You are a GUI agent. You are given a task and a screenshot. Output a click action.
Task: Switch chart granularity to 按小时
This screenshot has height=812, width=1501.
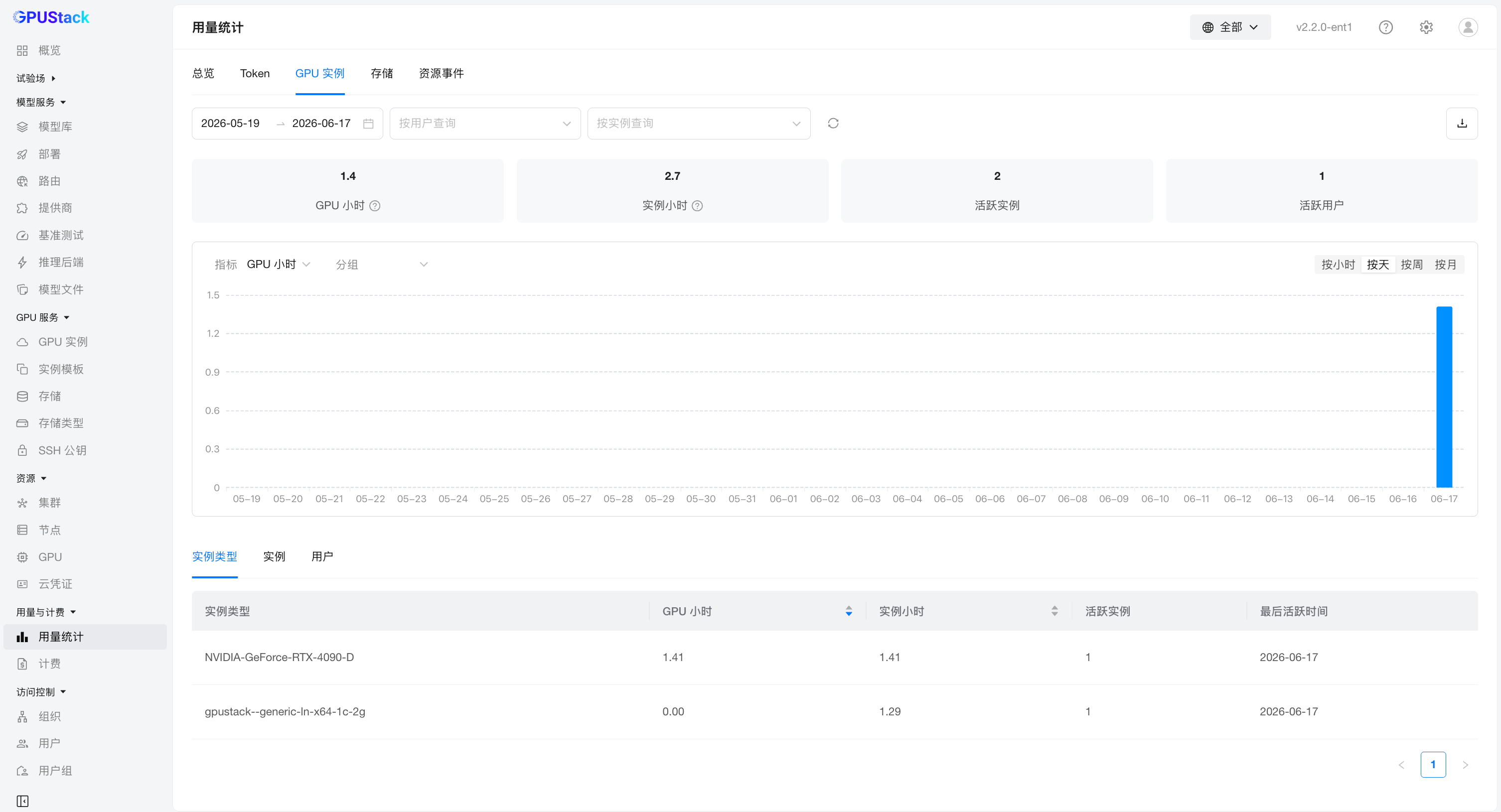point(1338,265)
